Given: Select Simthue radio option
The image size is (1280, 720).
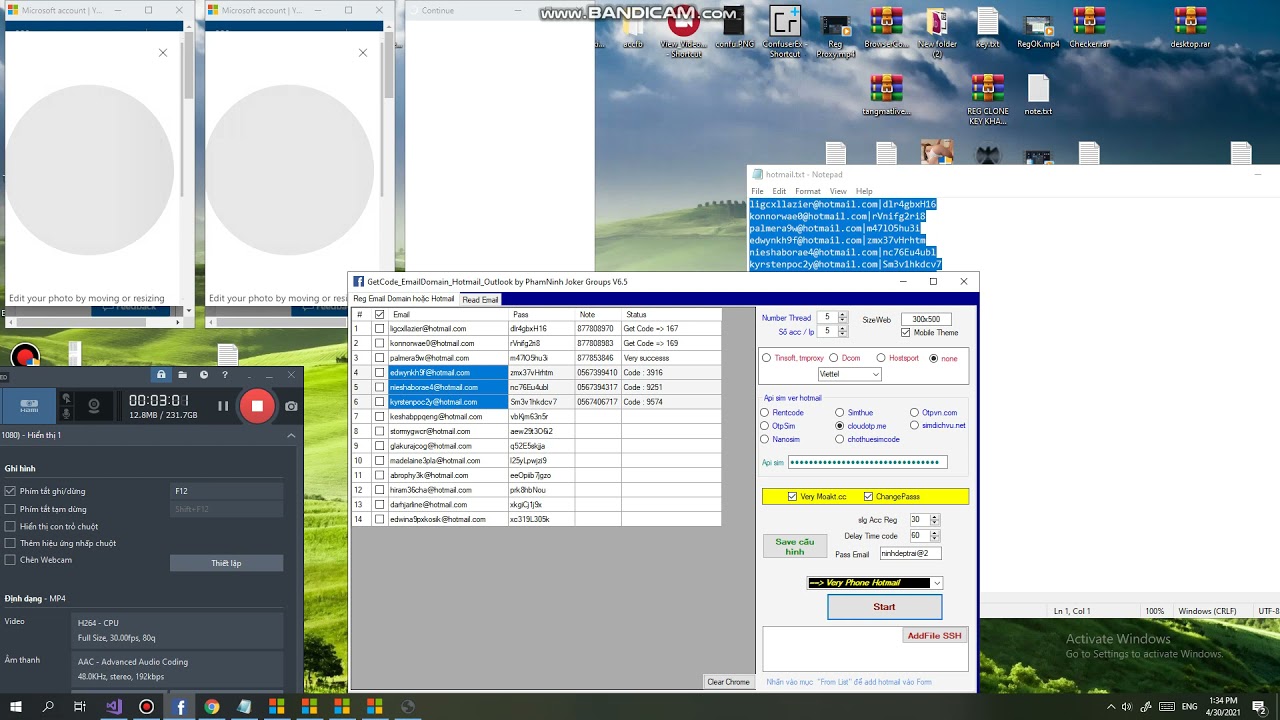Looking at the screenshot, I should pos(840,412).
